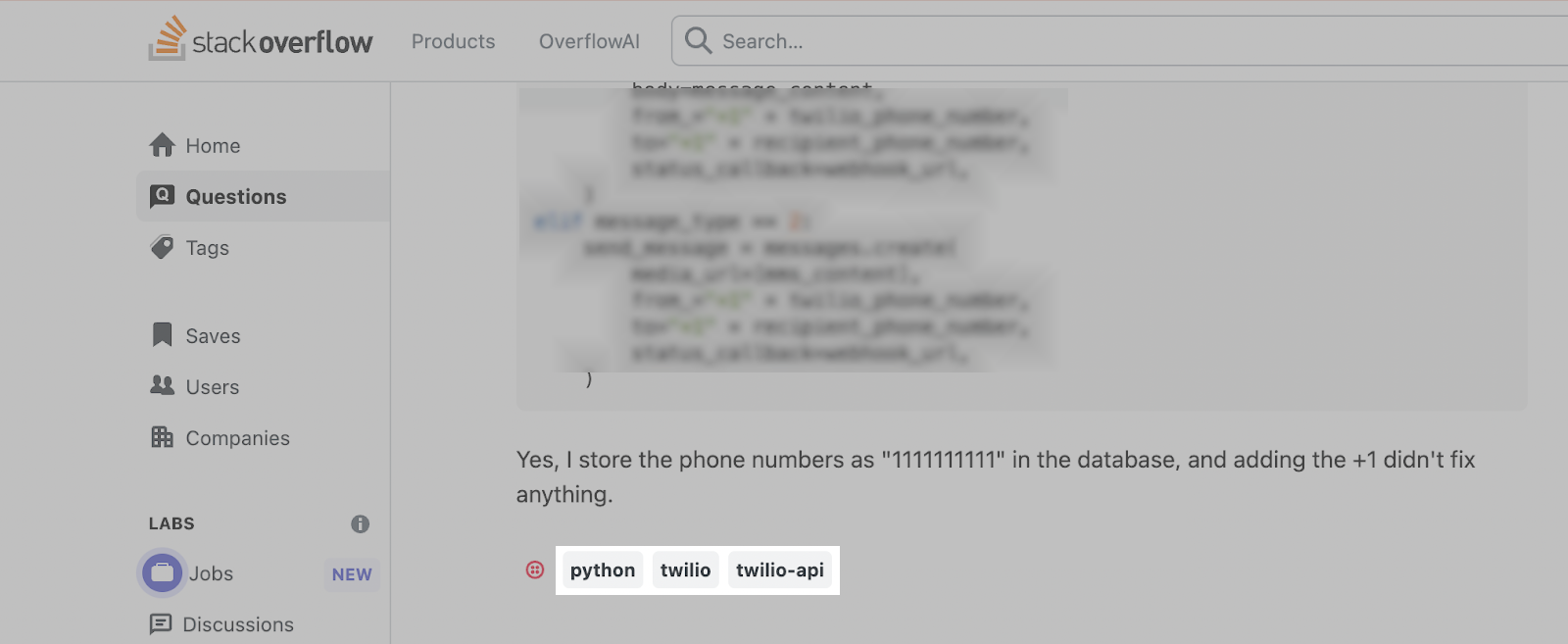Select the python tag

pos(603,570)
